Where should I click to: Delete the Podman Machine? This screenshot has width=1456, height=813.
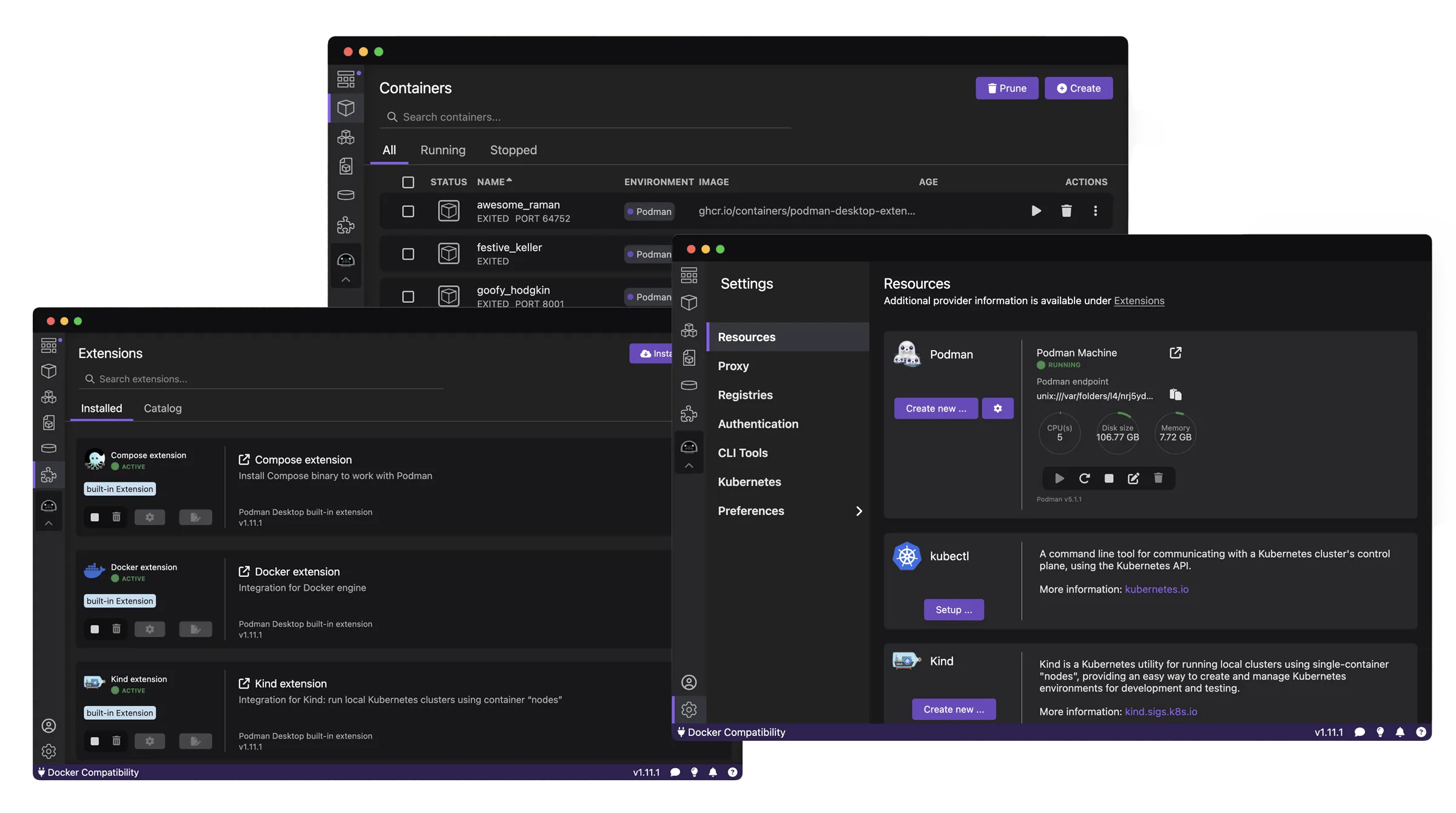[1158, 478]
